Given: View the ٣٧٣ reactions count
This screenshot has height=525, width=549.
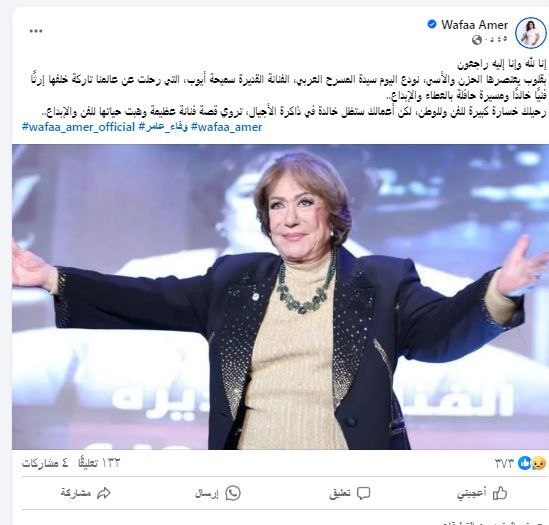Looking at the screenshot, I should click(504, 464).
